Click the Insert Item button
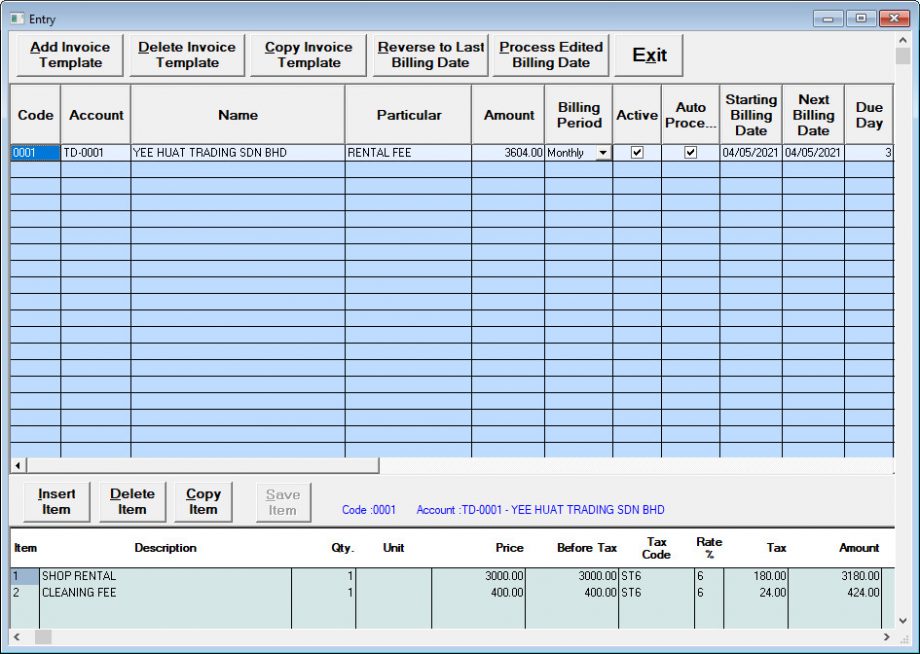 (56, 501)
